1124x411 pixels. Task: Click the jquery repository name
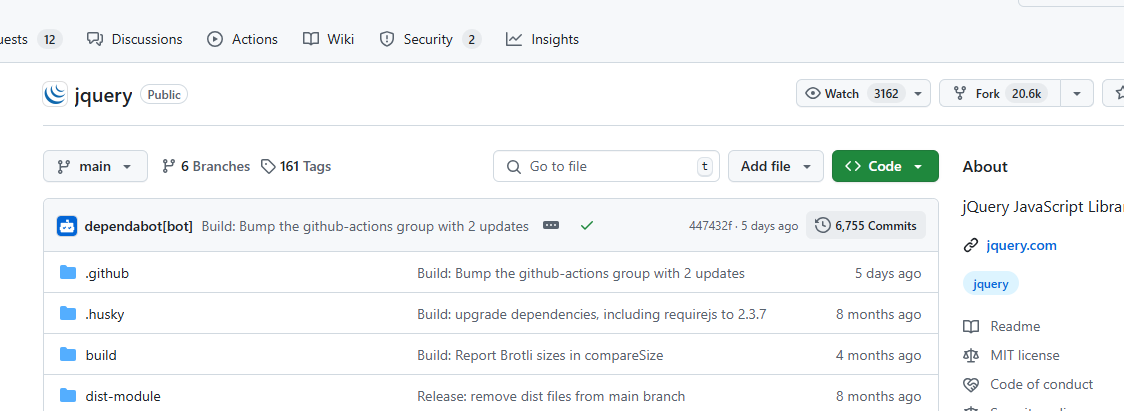(103, 95)
